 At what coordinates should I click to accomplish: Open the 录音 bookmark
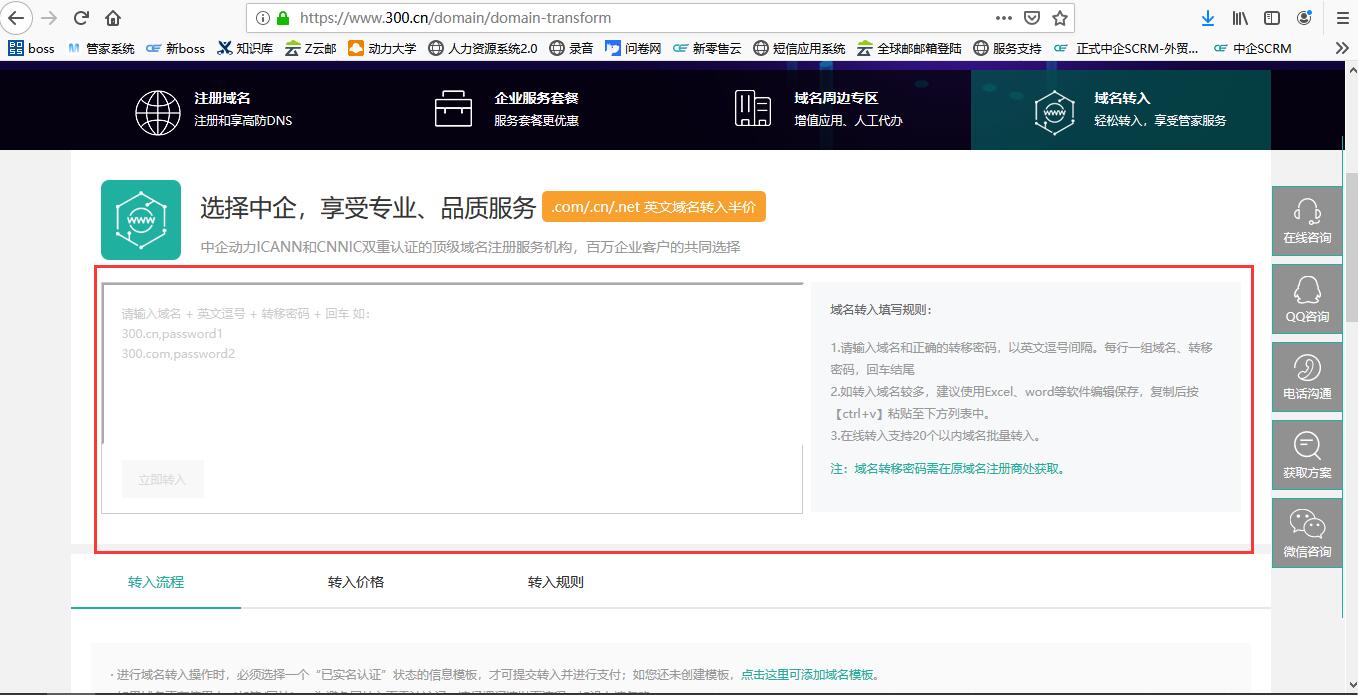pos(571,48)
